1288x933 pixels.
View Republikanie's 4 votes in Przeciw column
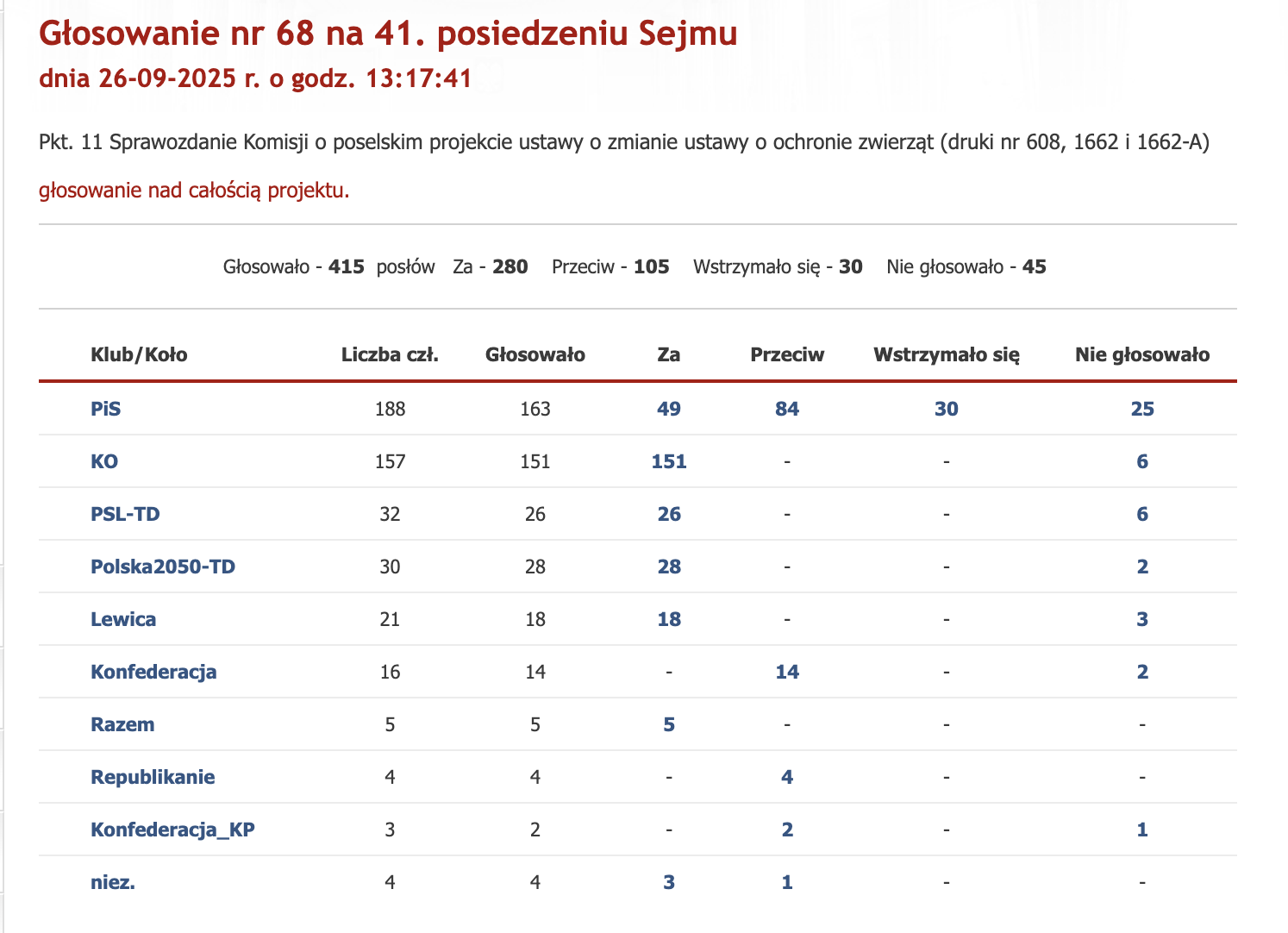[x=787, y=777]
